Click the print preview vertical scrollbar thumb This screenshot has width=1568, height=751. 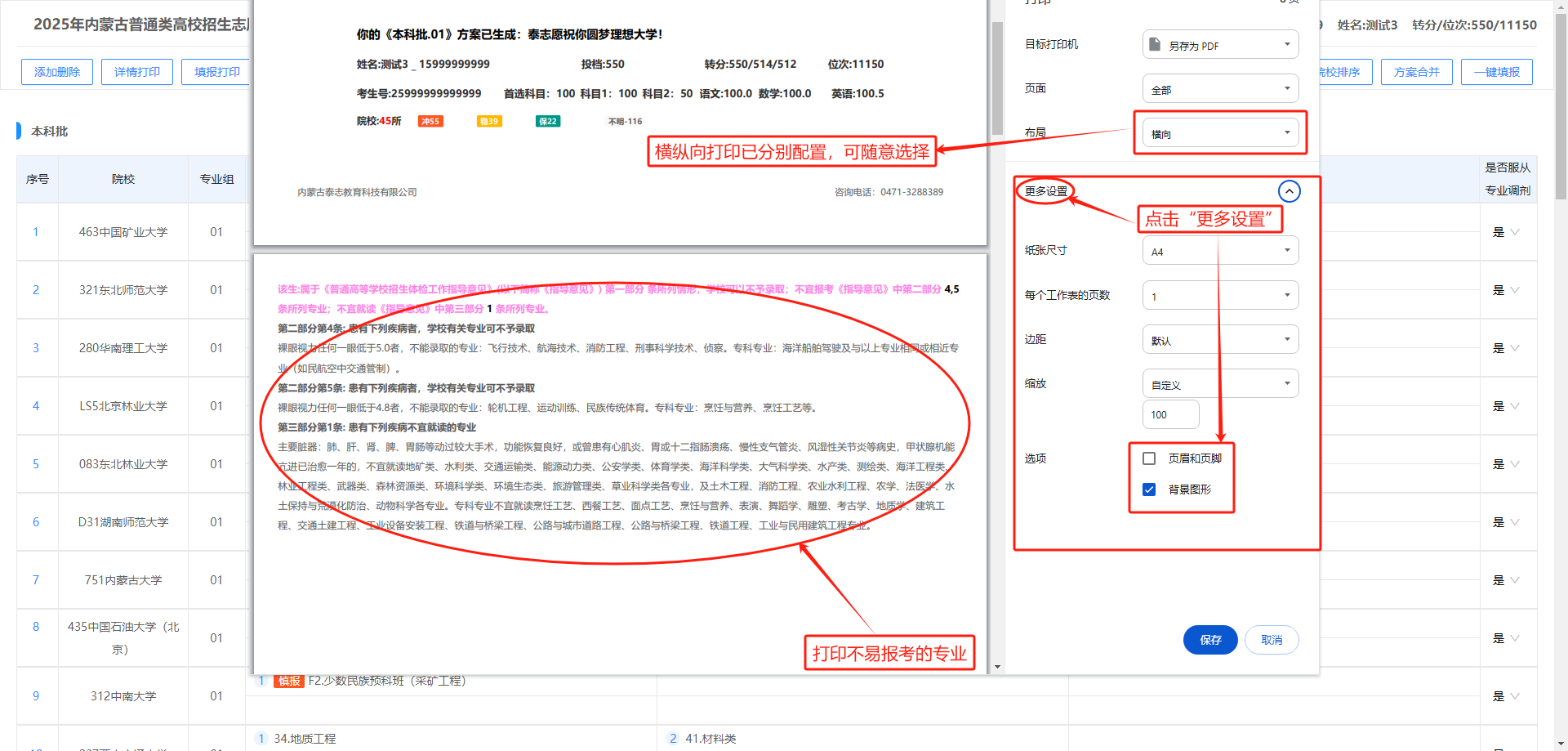tap(997, 78)
